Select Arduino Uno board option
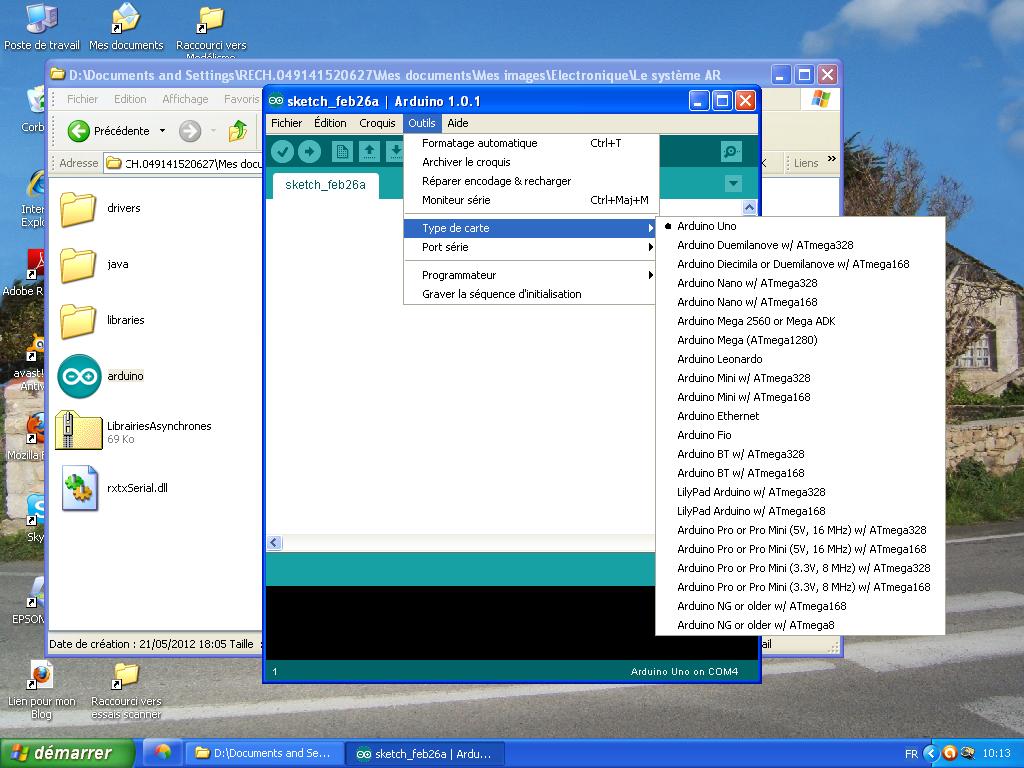The height and width of the screenshot is (768, 1024). (706, 226)
